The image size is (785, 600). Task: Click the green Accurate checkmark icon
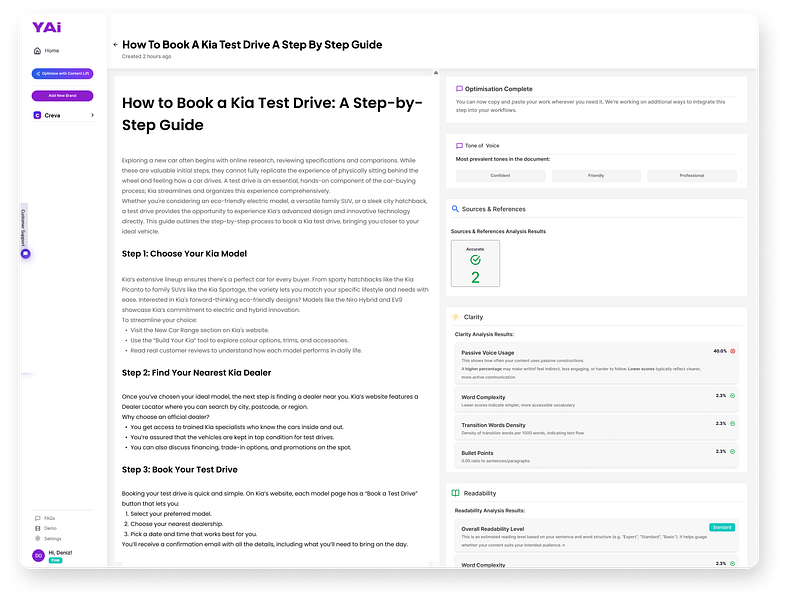pos(475,260)
